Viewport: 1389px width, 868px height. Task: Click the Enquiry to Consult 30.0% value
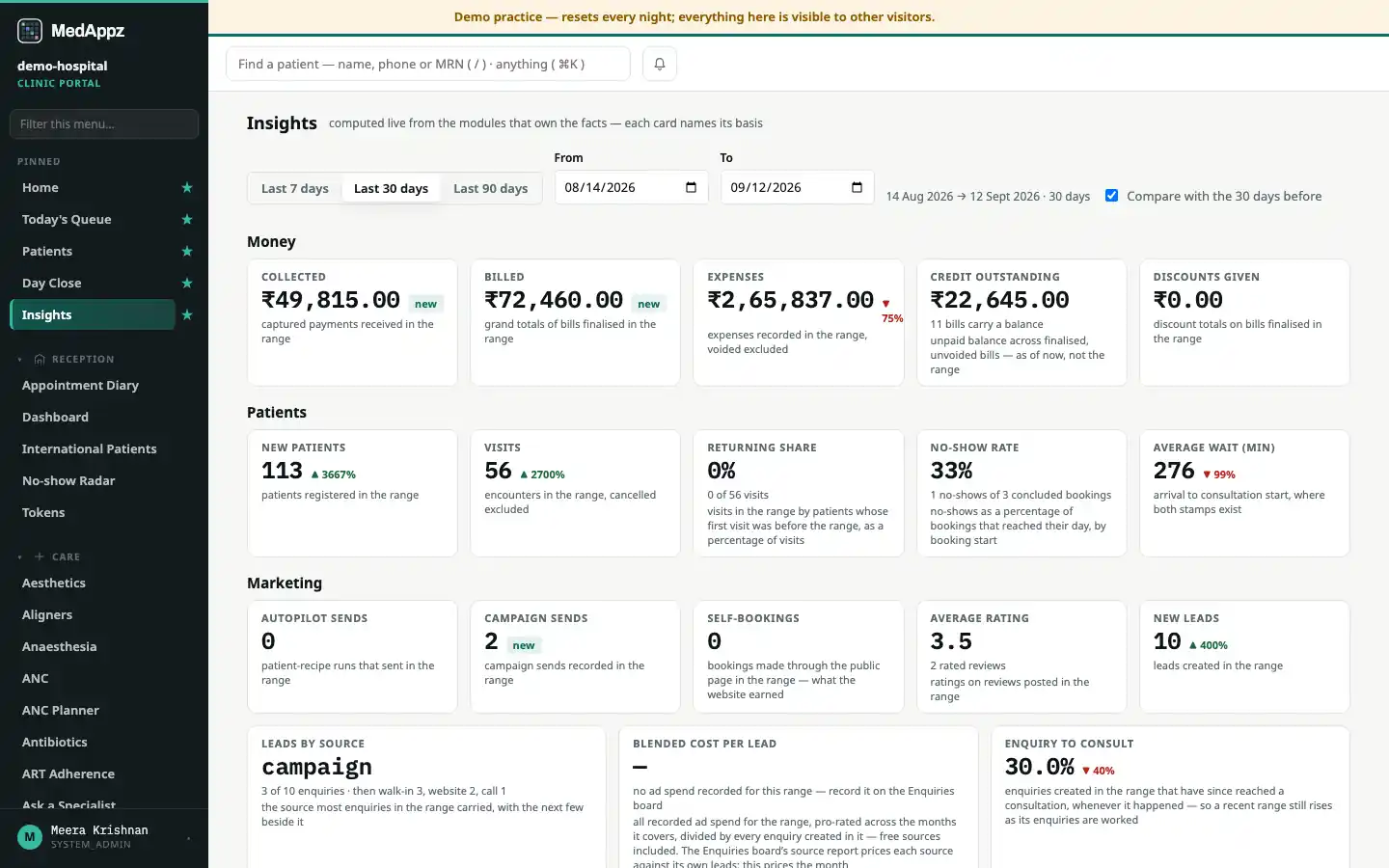coord(1039,767)
